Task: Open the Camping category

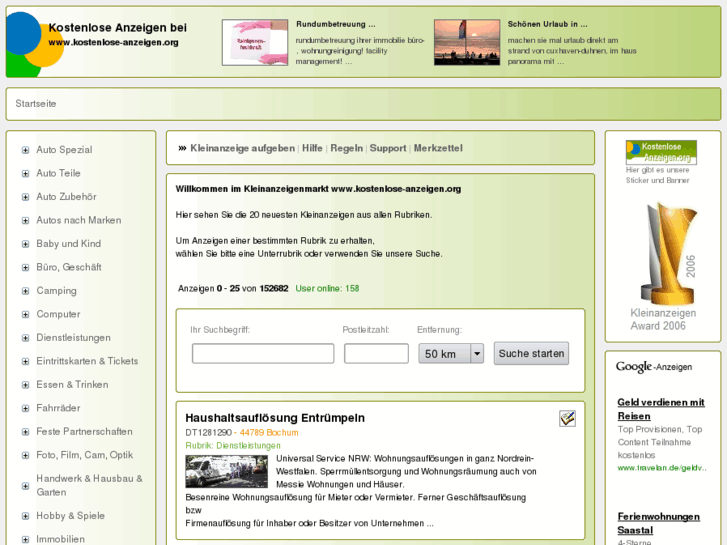Action: pyautogui.click(x=57, y=291)
